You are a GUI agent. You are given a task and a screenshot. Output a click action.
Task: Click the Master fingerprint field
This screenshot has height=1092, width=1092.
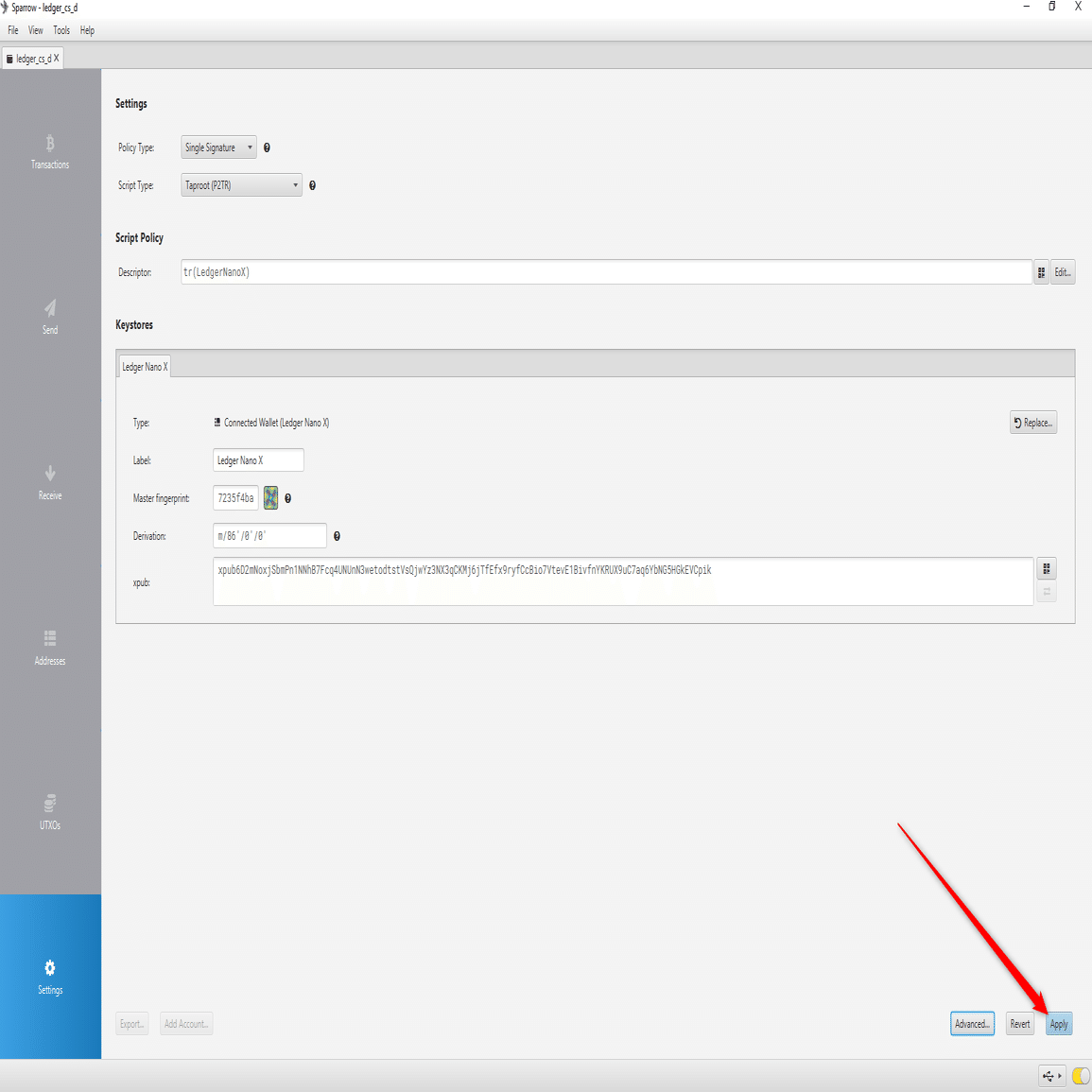pyautogui.click(x=235, y=498)
